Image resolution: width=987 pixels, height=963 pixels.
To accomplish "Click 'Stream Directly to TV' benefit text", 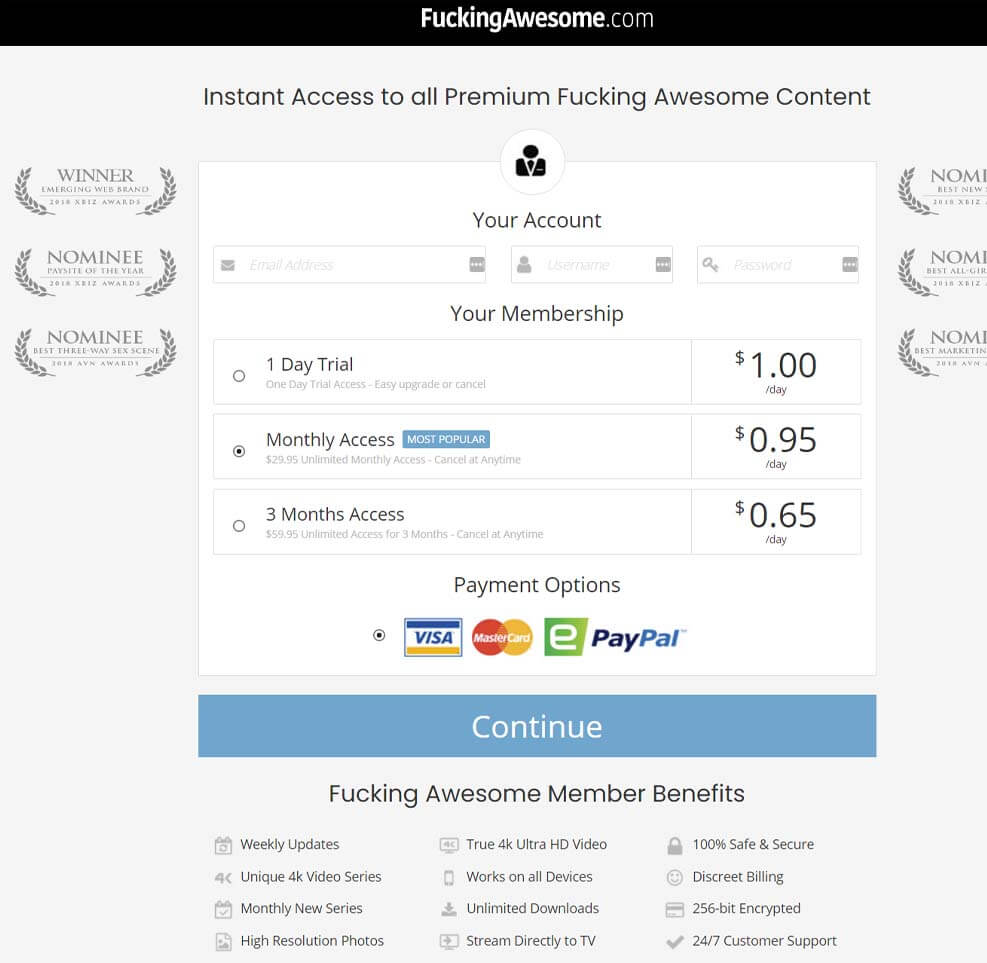I will click(x=531, y=941).
